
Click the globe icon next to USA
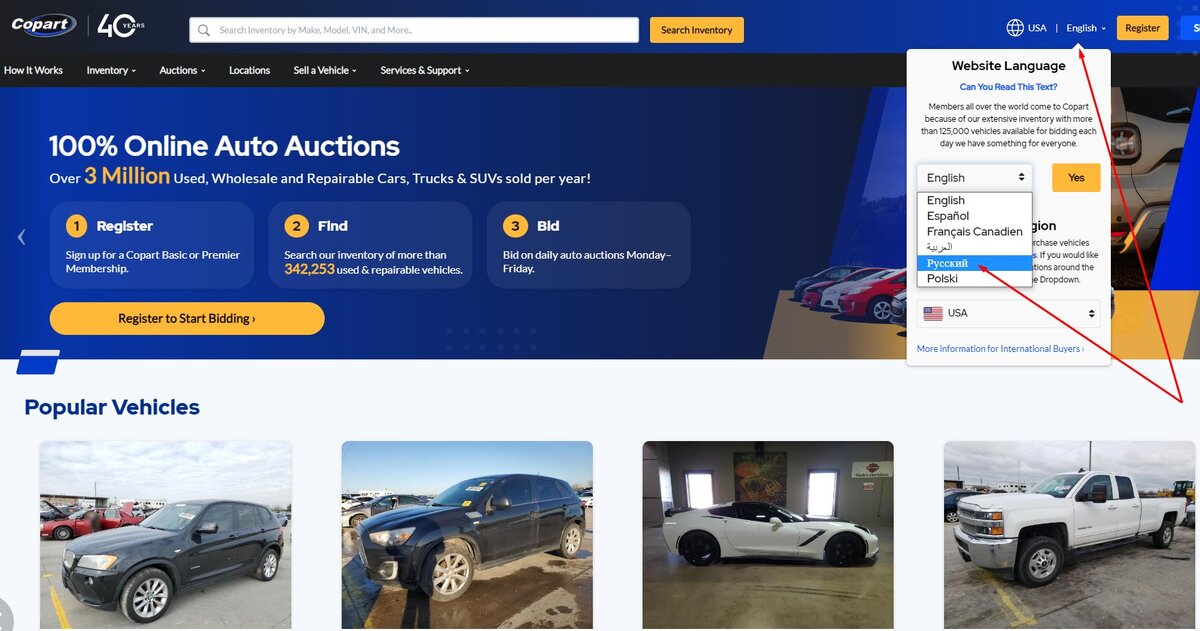[x=1015, y=28]
